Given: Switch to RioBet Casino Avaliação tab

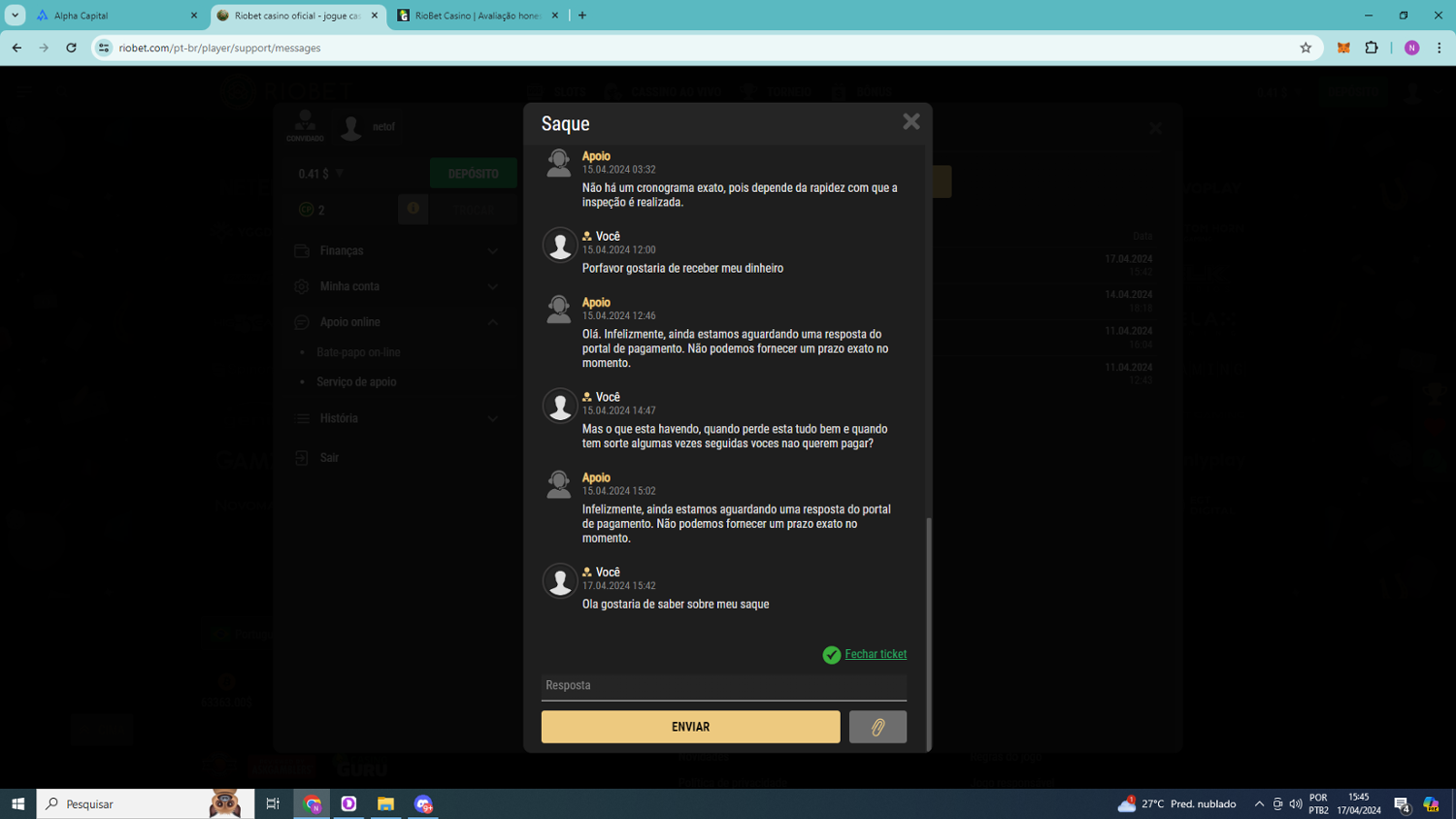Looking at the screenshot, I should (x=476, y=16).
